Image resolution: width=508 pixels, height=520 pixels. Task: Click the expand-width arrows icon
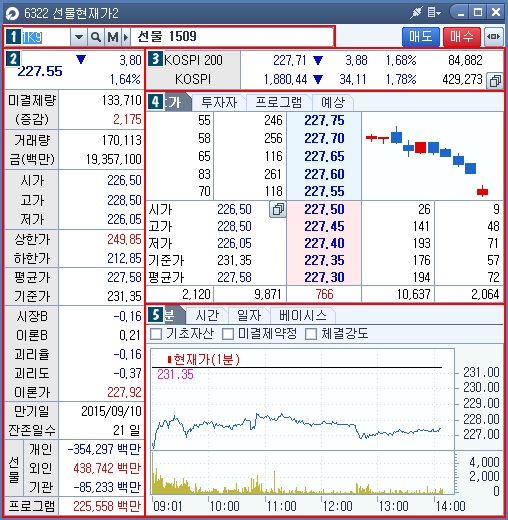(493, 37)
